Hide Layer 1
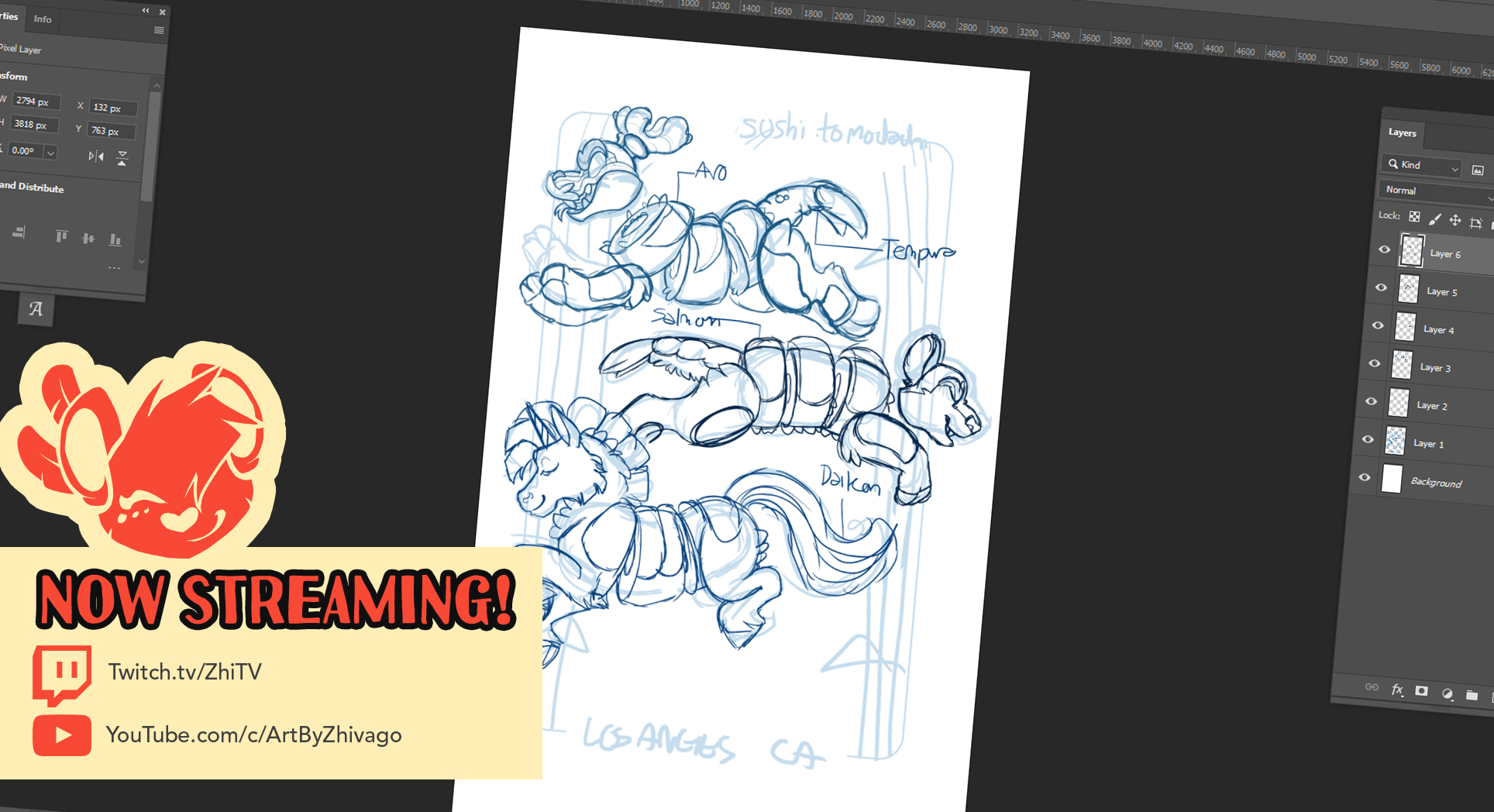This screenshot has width=1494, height=812. [x=1368, y=439]
